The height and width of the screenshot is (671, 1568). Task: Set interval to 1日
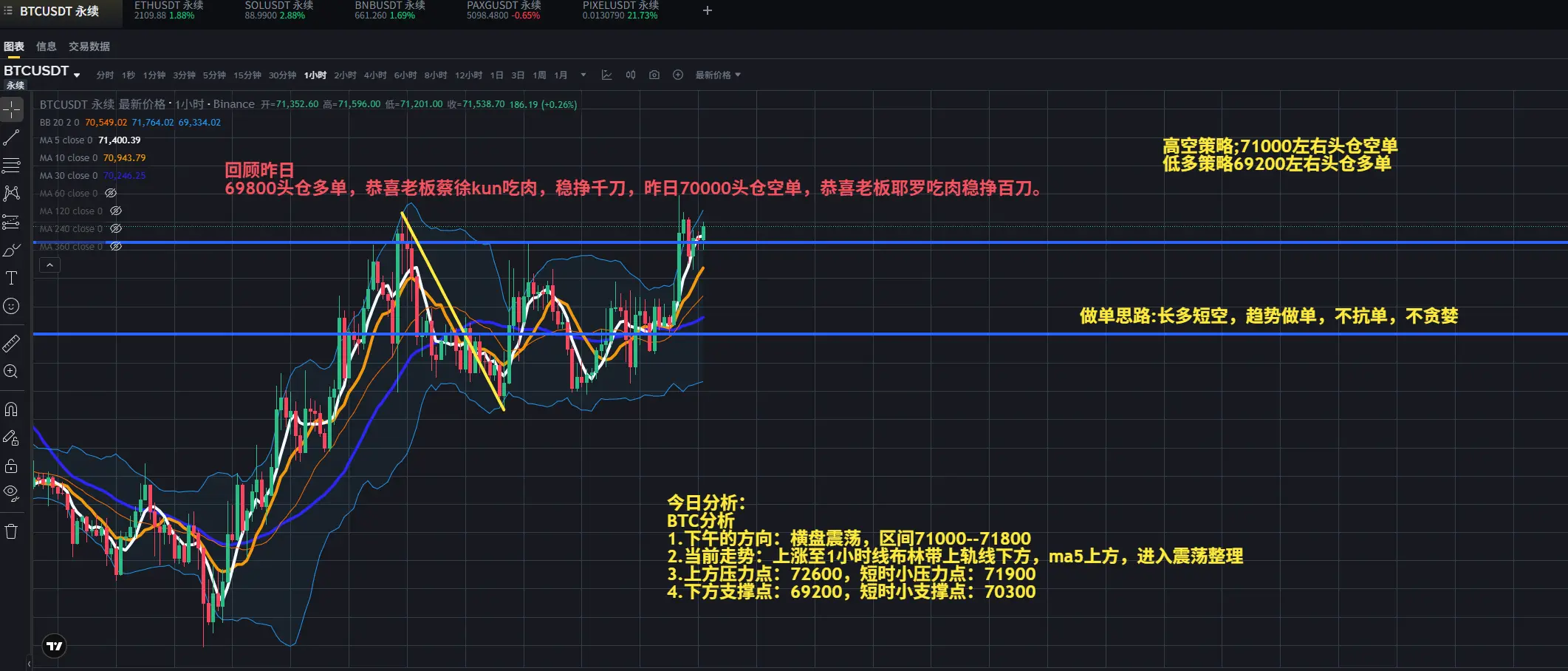497,75
